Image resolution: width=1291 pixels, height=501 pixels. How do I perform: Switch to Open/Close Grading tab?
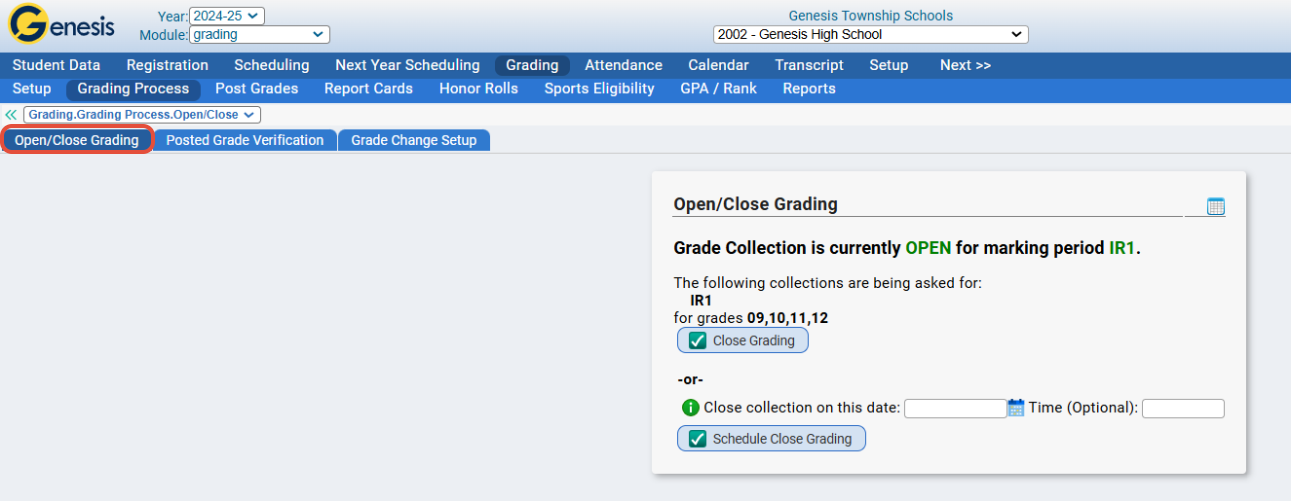pos(77,140)
